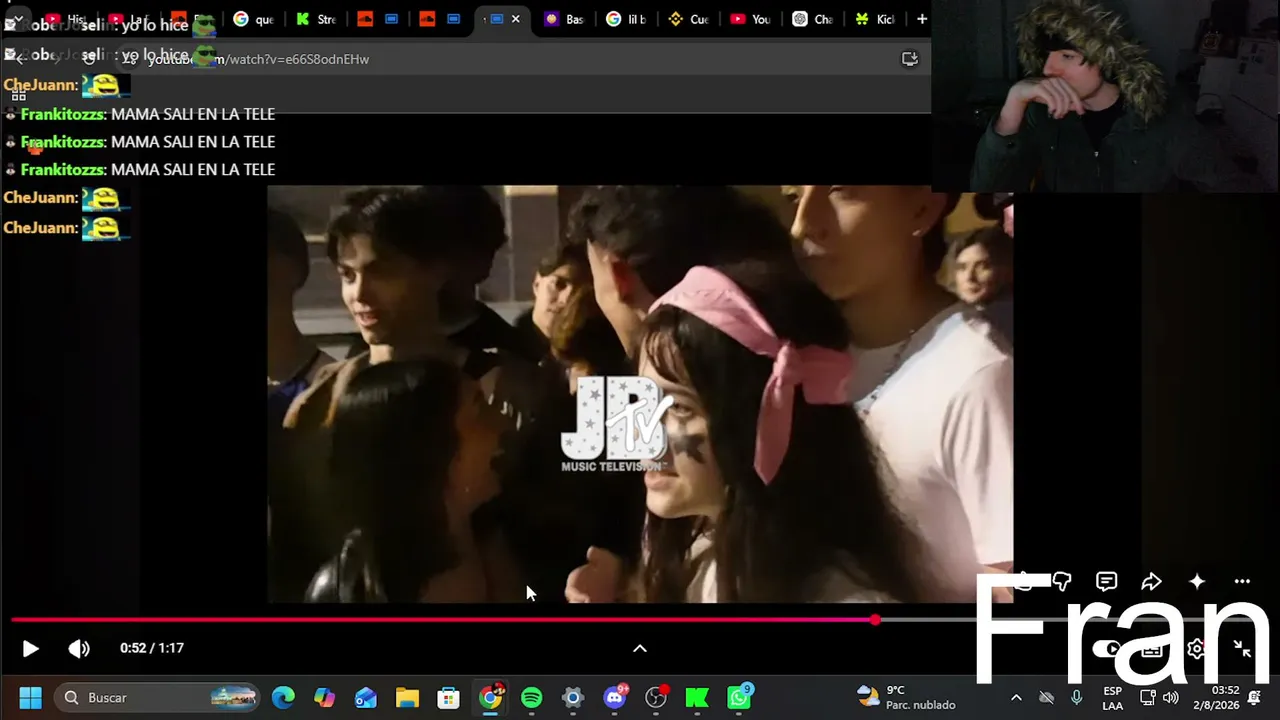Switch to the 'You' YouTube tab
The image size is (1280, 720).
click(751, 19)
